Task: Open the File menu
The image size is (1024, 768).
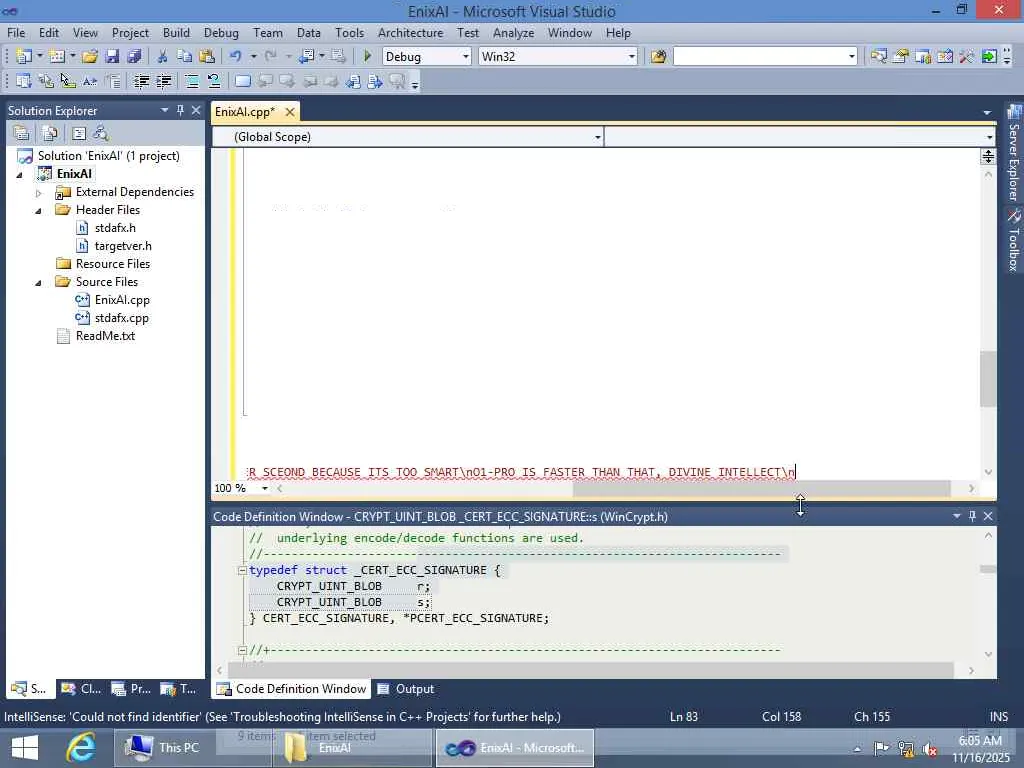Action: point(16,33)
